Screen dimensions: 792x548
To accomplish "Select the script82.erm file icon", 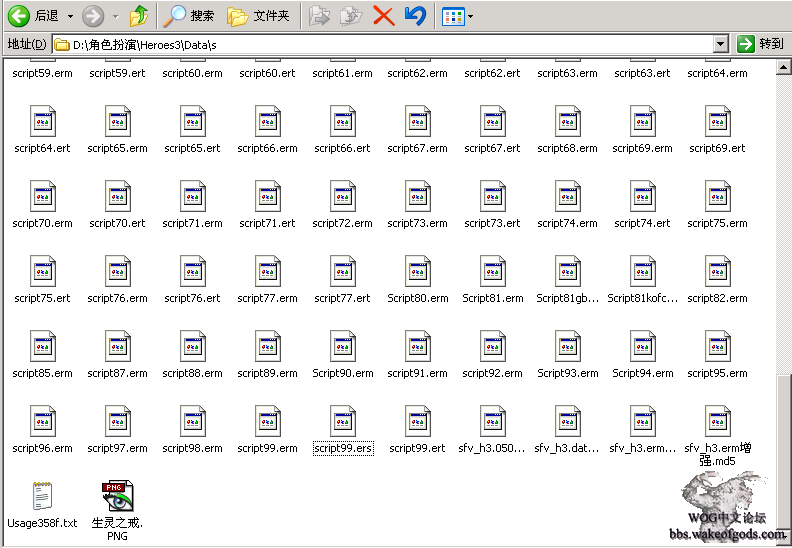I will 717,271.
